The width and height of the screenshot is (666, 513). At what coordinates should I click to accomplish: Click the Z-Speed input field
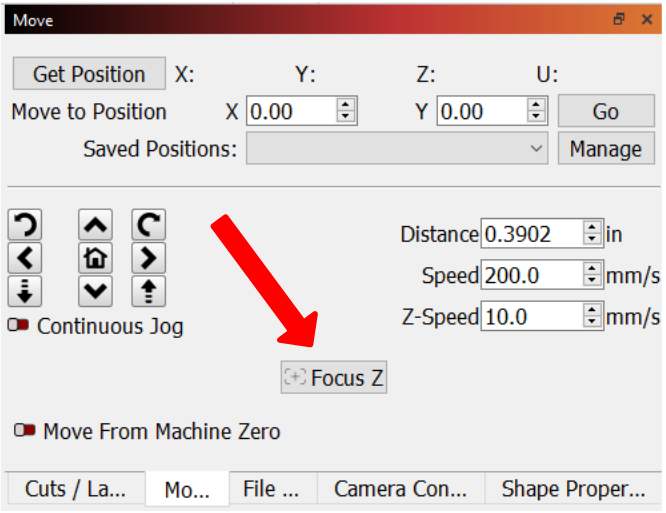point(532,316)
